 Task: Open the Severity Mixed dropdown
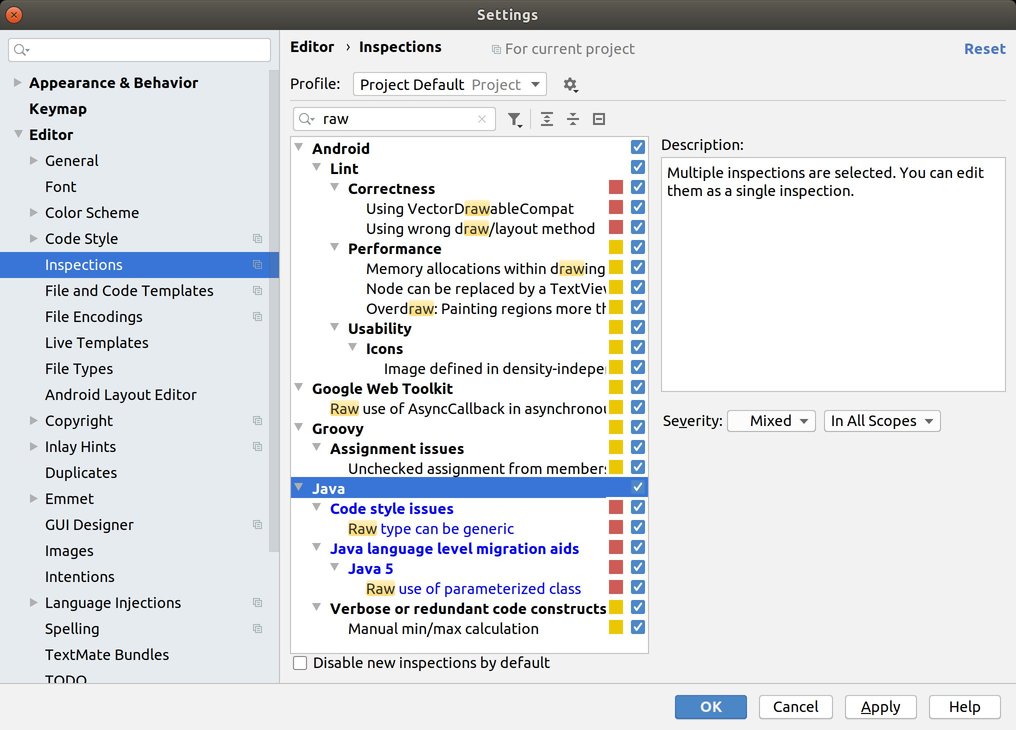tap(771, 421)
